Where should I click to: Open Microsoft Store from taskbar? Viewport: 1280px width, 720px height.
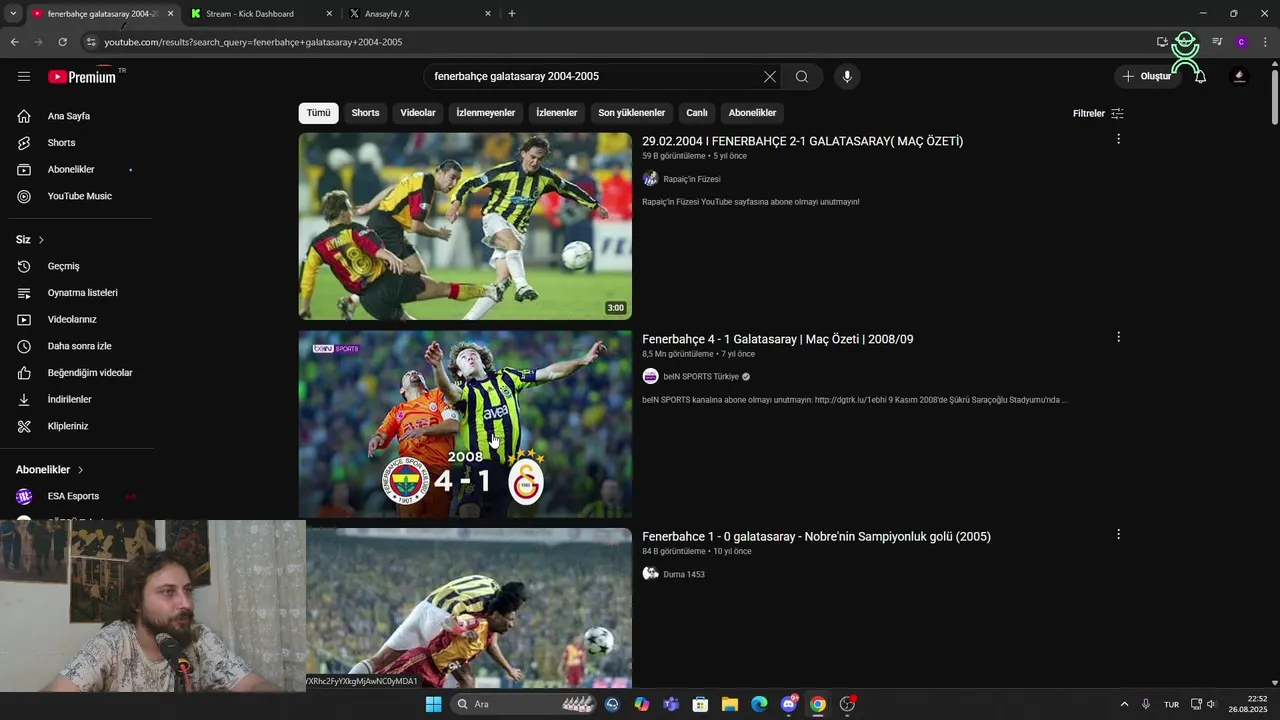coord(701,704)
